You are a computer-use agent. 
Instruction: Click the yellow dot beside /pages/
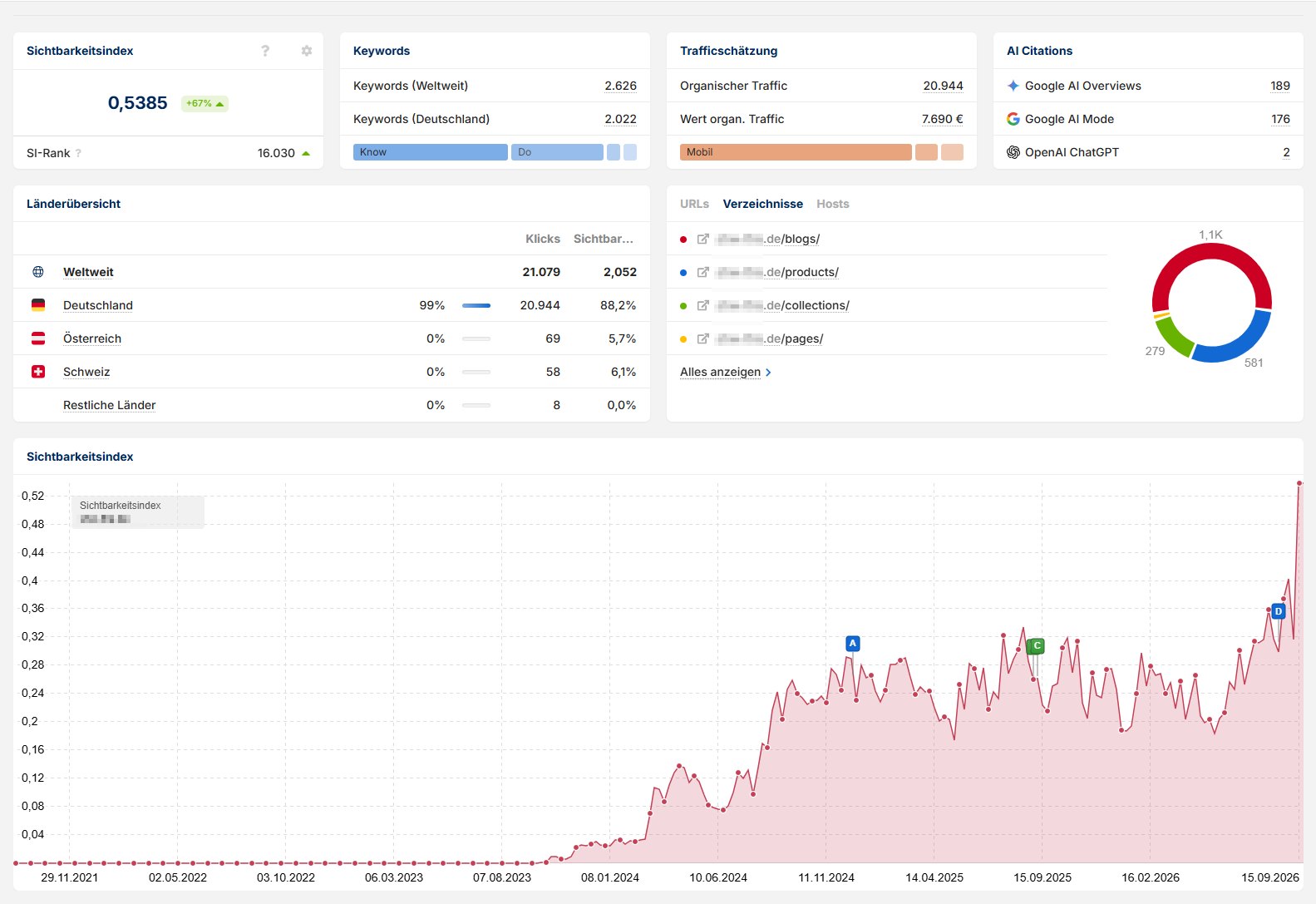coord(683,339)
